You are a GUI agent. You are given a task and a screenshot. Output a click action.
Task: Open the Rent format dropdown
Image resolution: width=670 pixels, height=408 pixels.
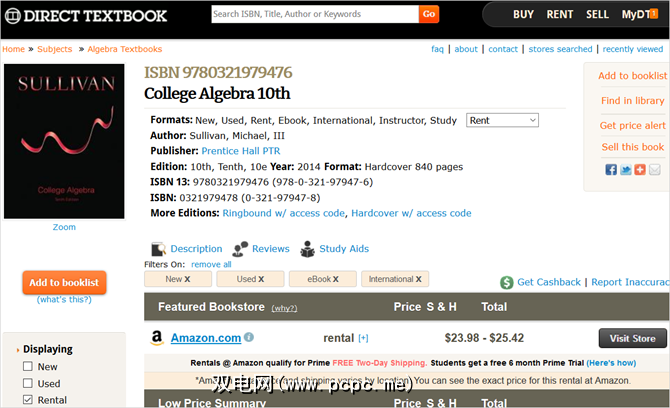click(502, 120)
